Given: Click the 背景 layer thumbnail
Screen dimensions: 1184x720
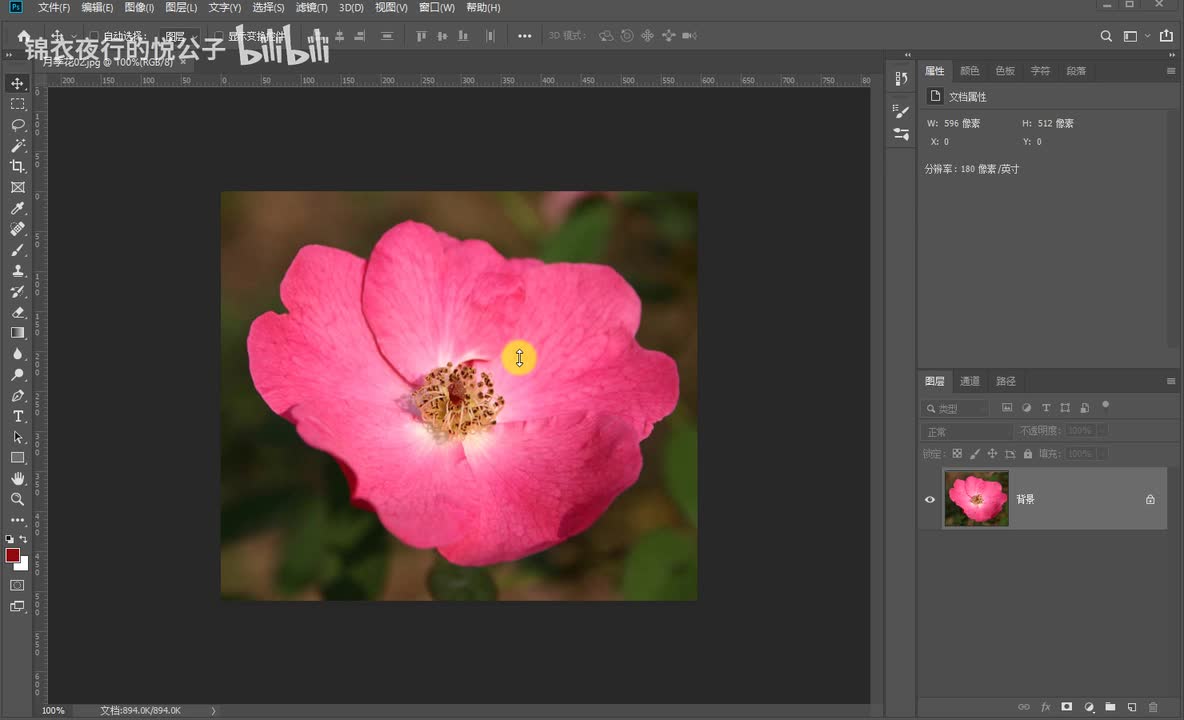Looking at the screenshot, I should click(x=977, y=499).
